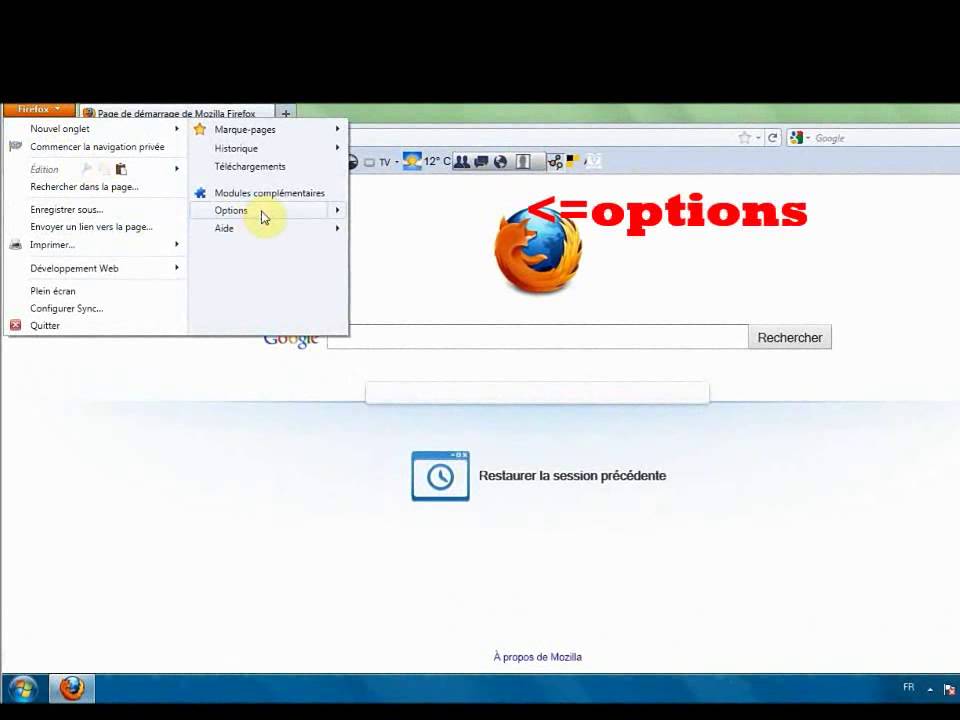
Task: Open Imprimer menu entry
Action: [x=53, y=244]
